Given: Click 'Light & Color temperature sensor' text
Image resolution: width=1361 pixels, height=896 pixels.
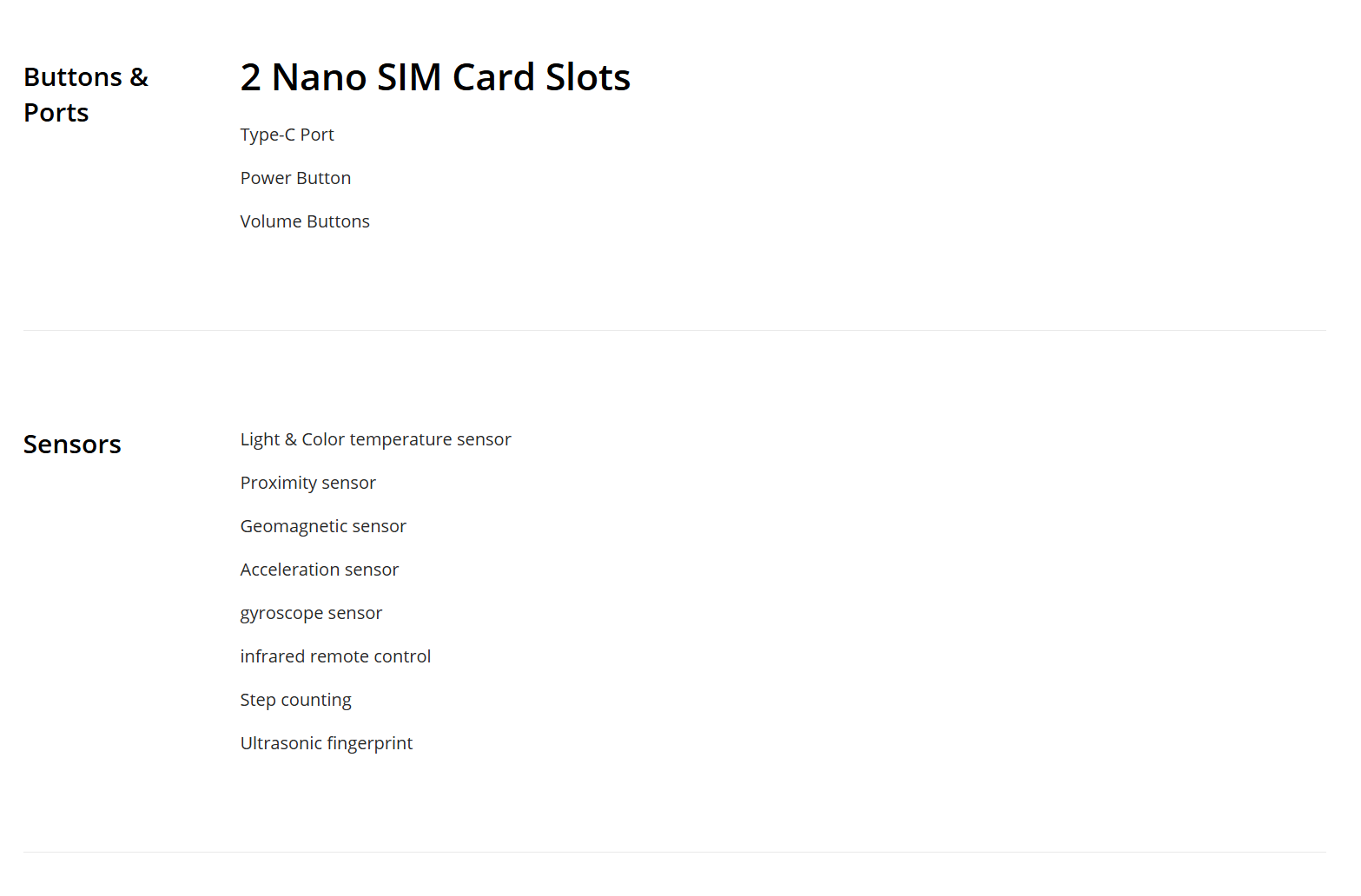Looking at the screenshot, I should point(375,439).
